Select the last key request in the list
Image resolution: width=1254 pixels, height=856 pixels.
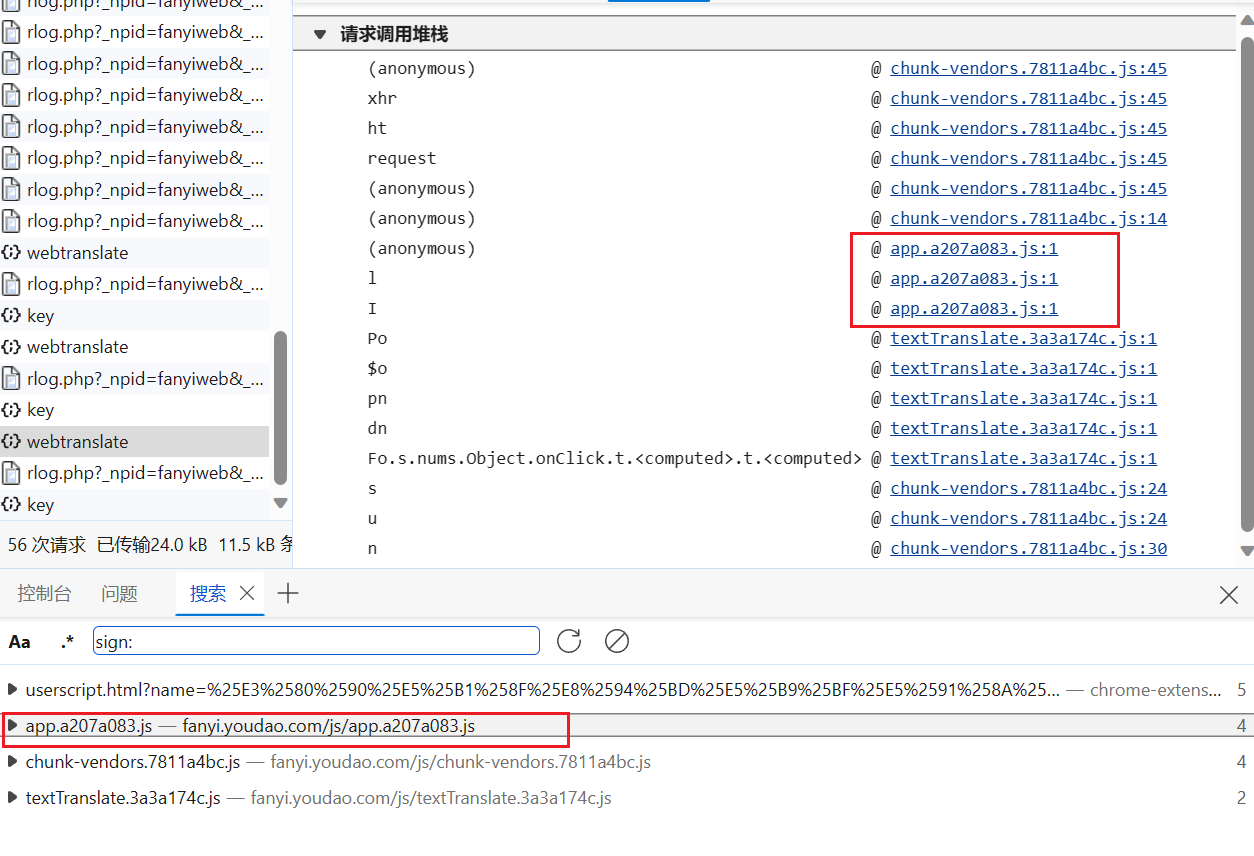pyautogui.click(x=134, y=504)
